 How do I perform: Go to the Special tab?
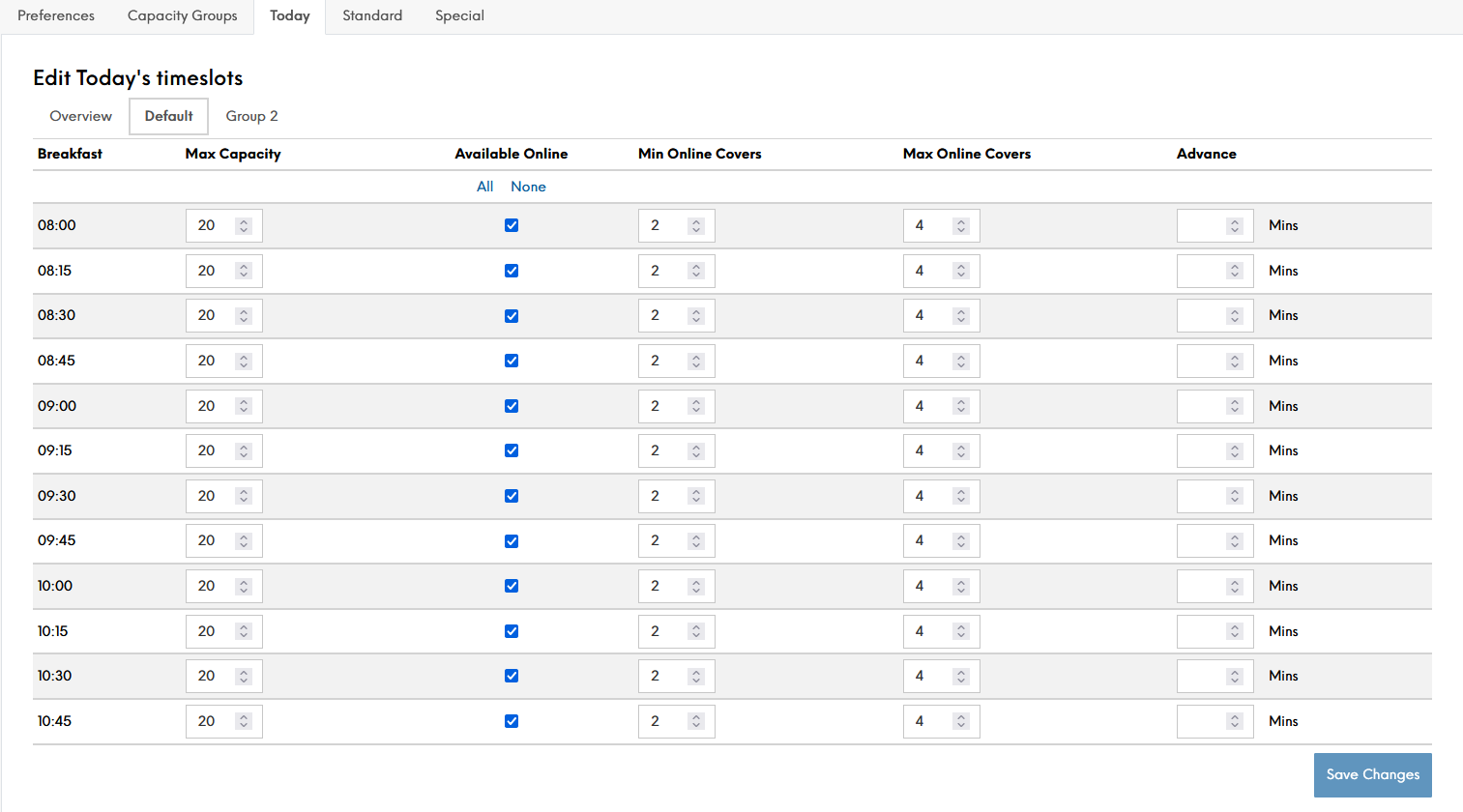(459, 15)
